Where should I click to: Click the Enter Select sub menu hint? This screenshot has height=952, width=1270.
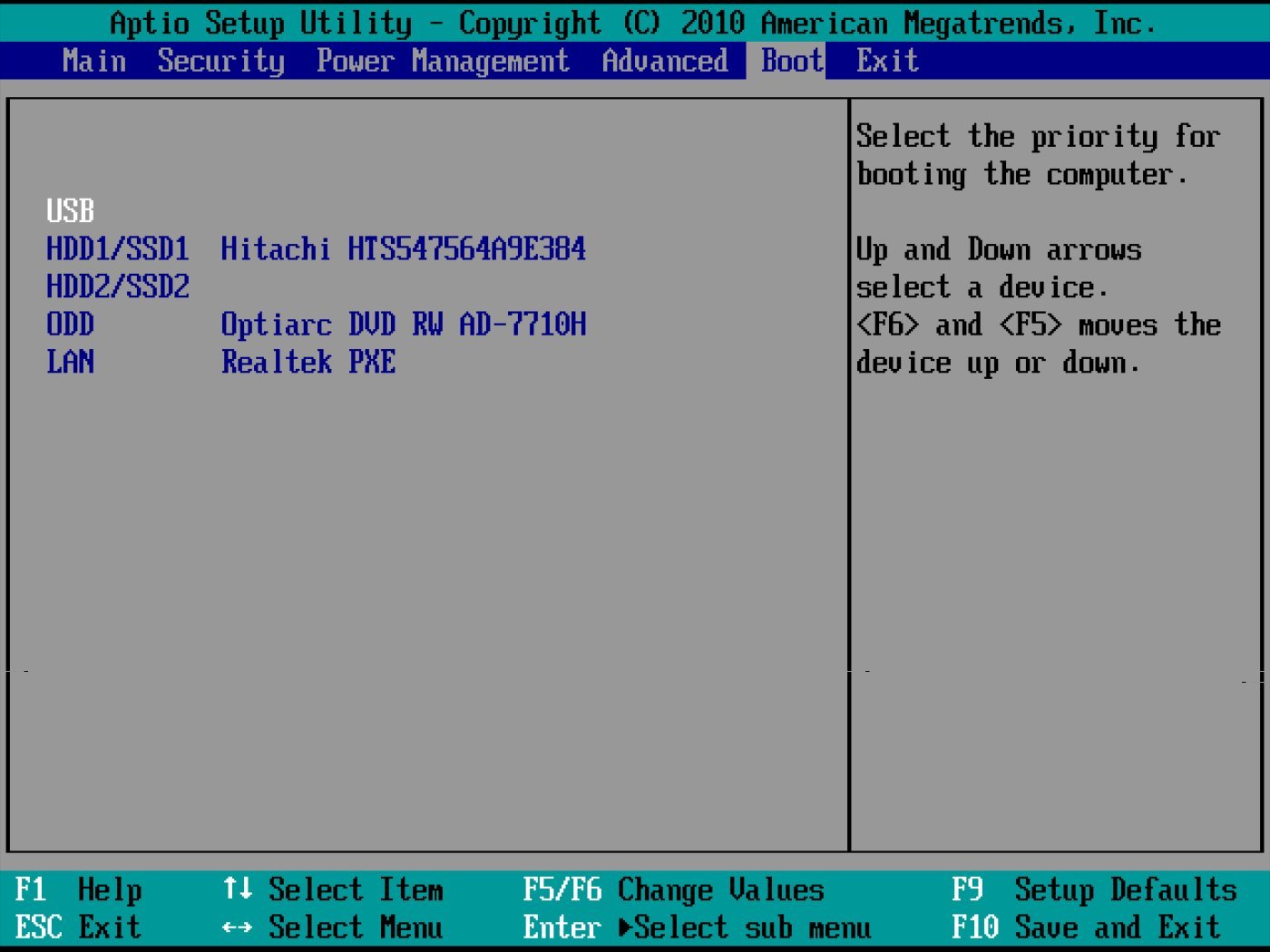tap(697, 928)
